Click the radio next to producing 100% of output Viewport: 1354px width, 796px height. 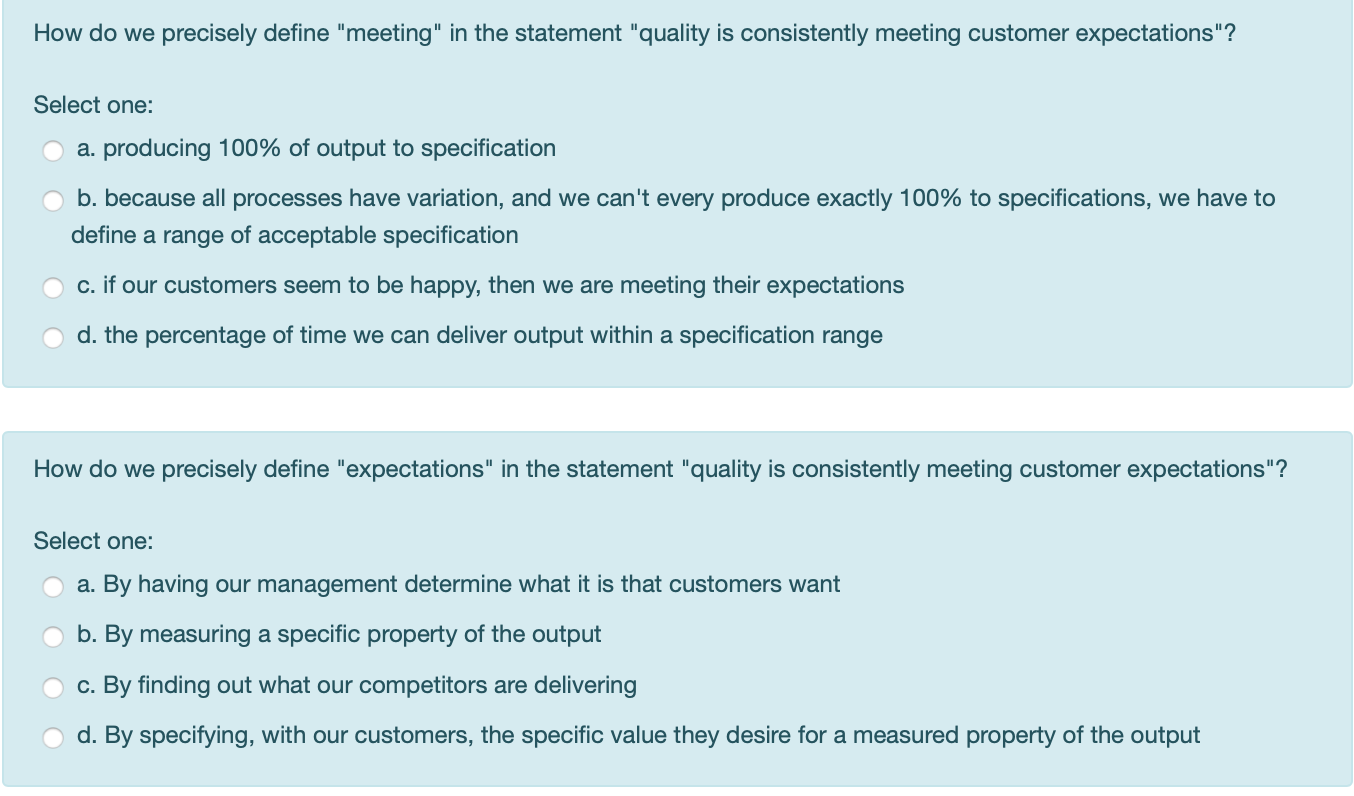click(x=53, y=151)
